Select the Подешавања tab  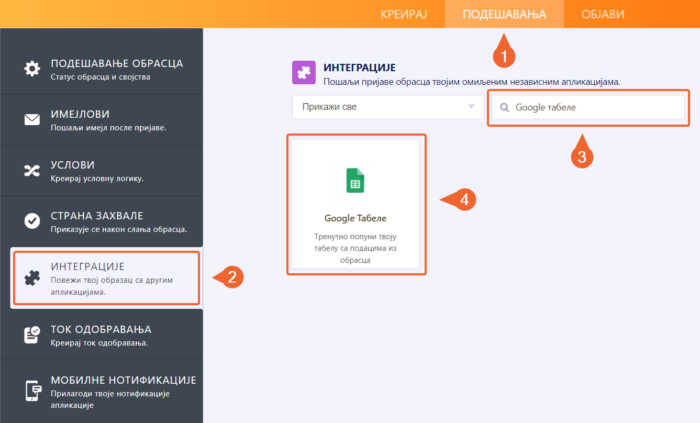(x=504, y=14)
